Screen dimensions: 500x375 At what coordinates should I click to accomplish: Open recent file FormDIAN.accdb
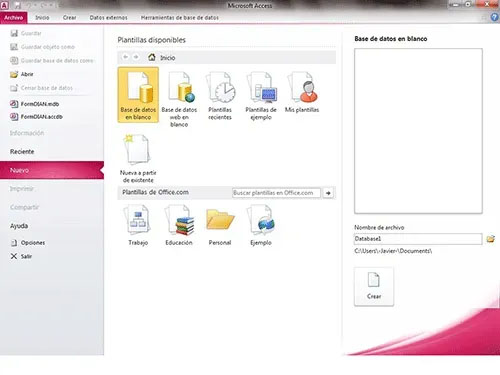(x=36, y=117)
